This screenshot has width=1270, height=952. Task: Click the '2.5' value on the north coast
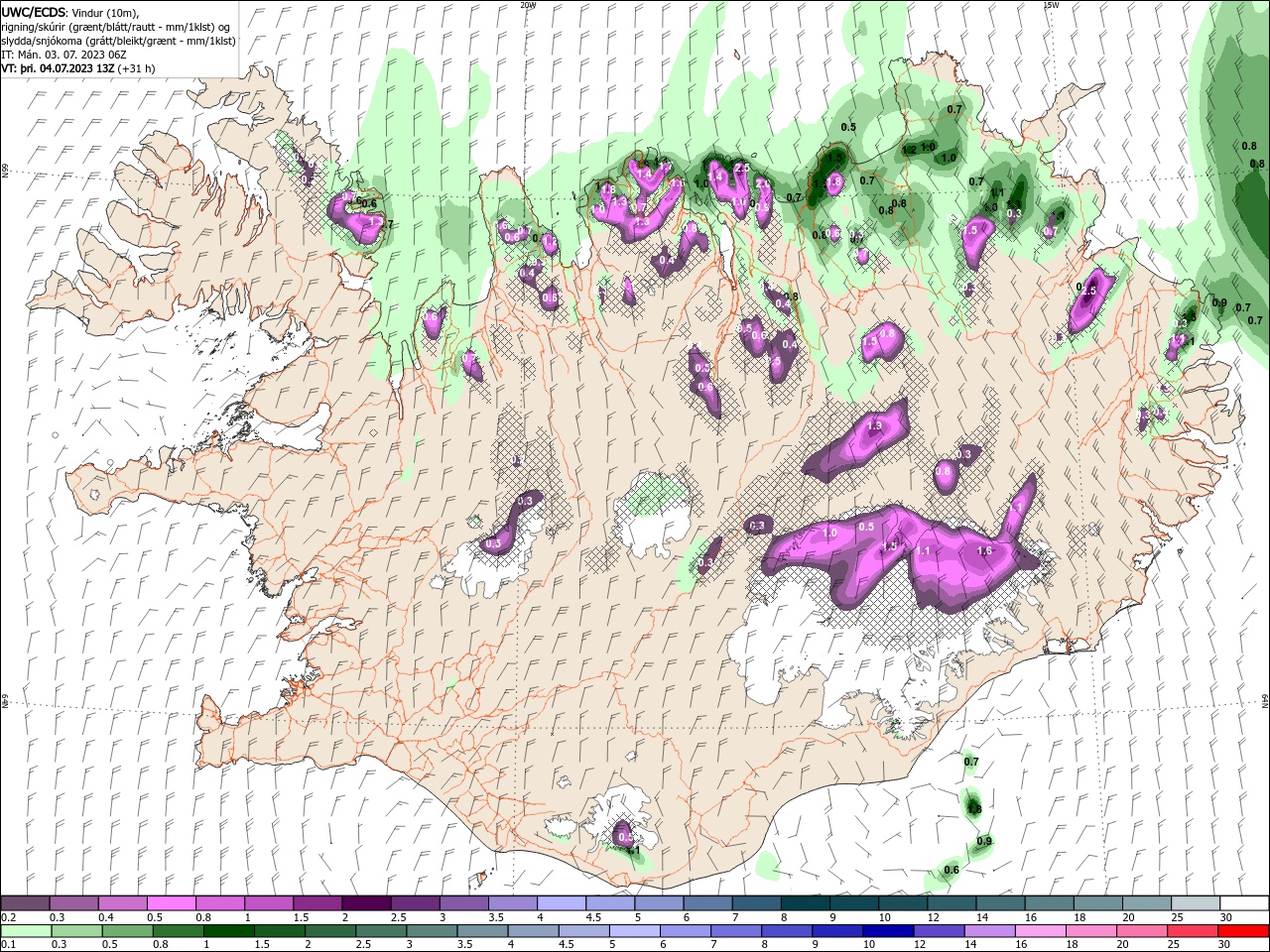(741, 169)
